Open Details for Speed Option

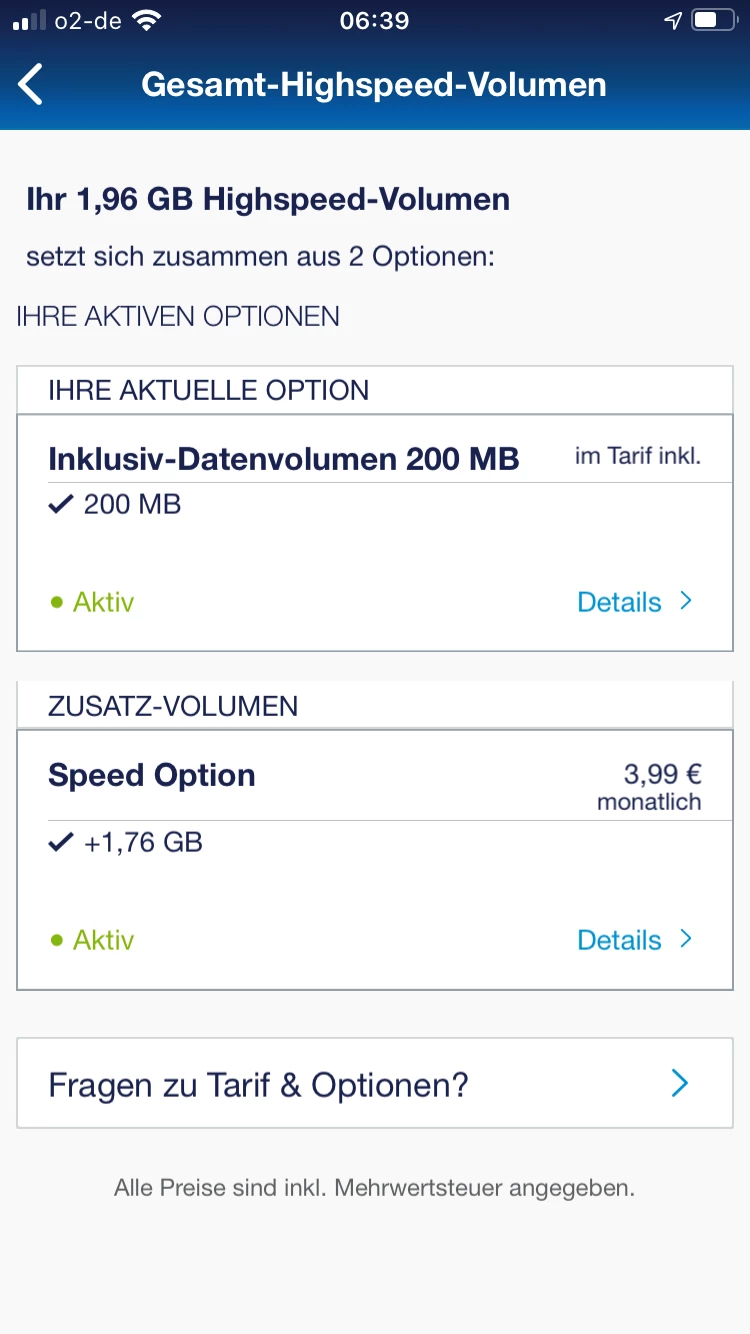click(x=619, y=940)
